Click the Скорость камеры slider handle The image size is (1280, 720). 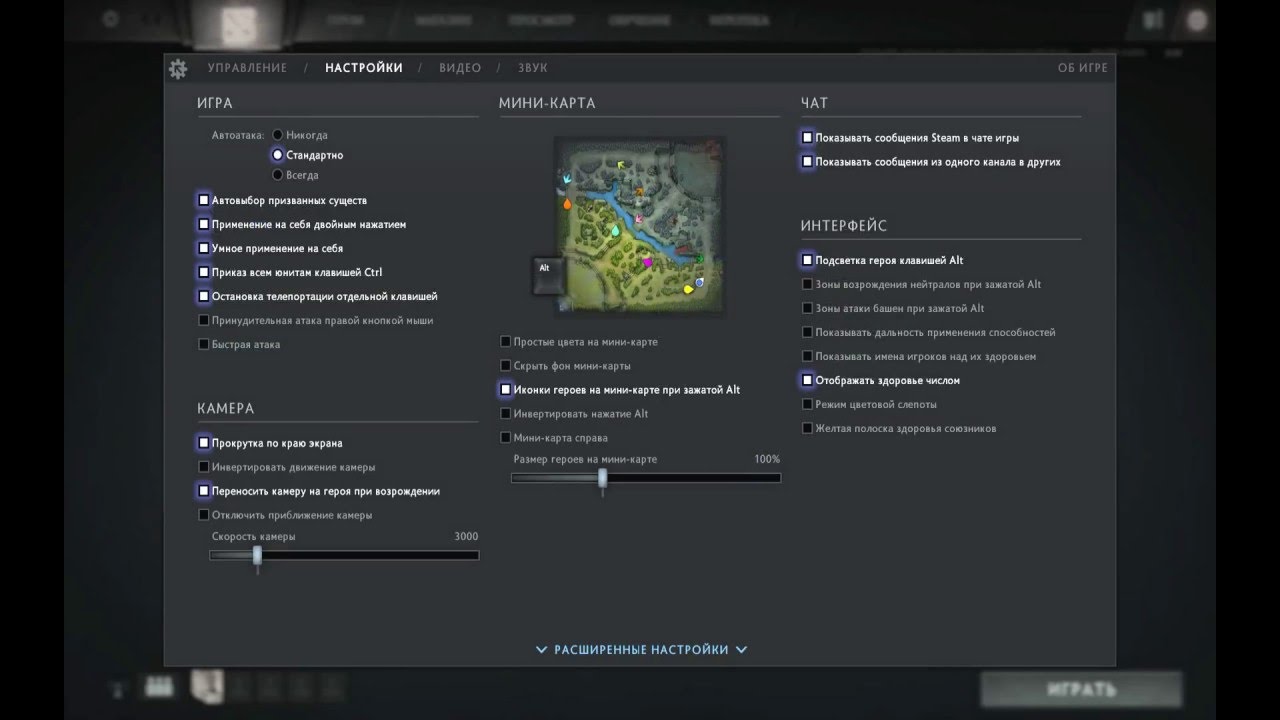tap(257, 555)
